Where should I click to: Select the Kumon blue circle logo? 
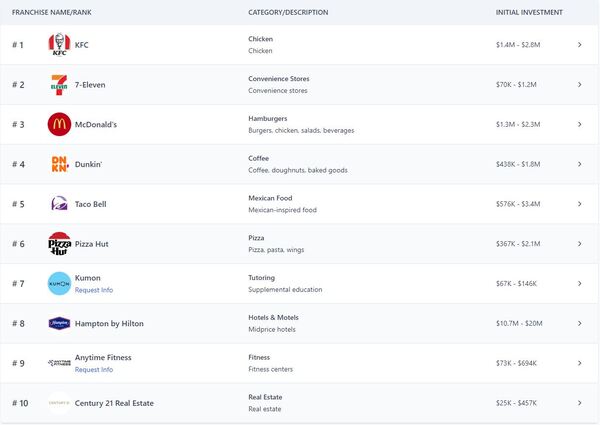59,283
